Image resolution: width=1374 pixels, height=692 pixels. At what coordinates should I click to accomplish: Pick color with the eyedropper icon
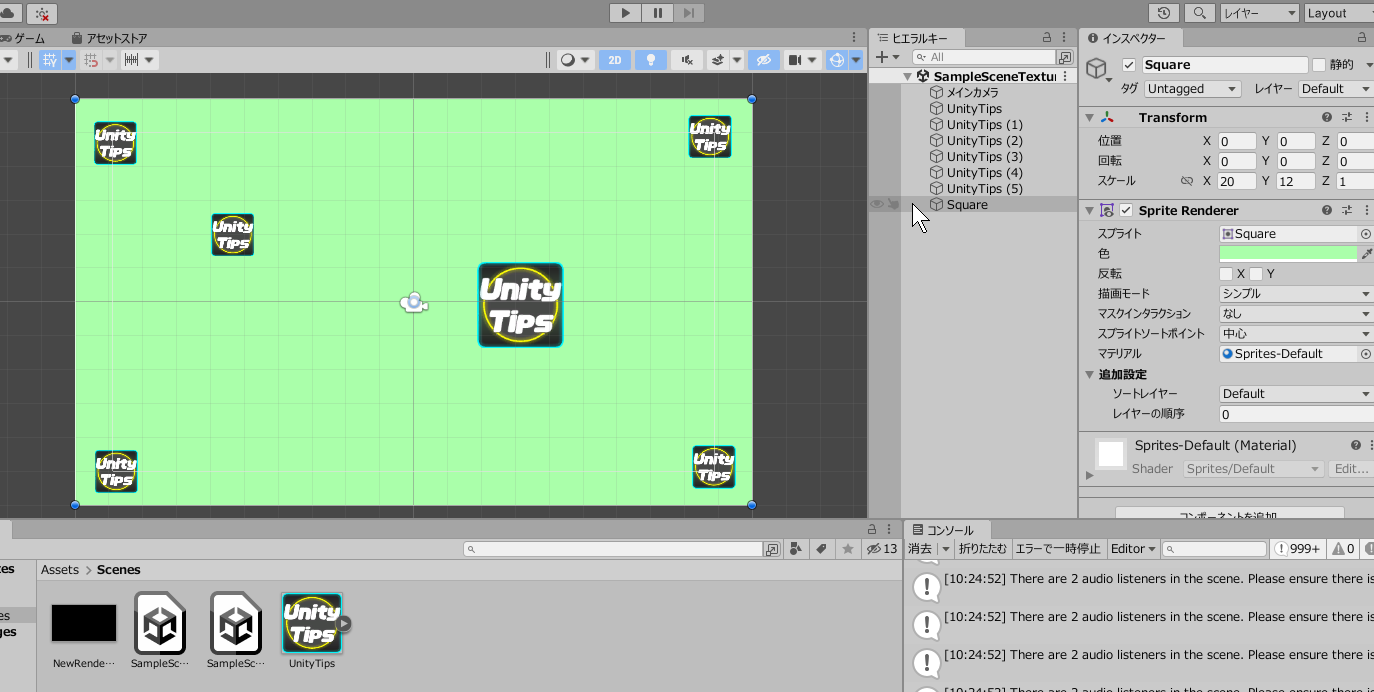tap(1367, 254)
